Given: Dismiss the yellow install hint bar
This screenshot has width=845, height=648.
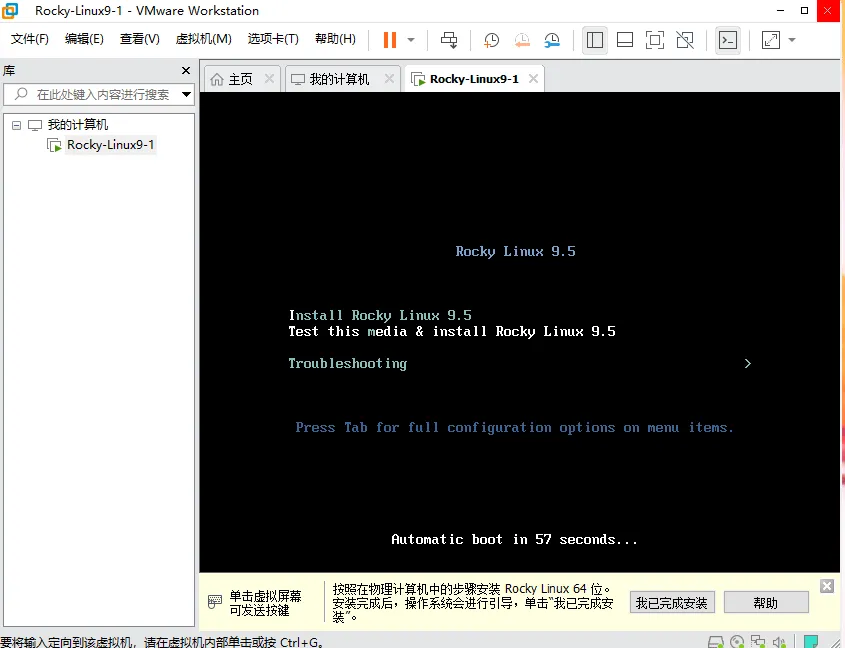Looking at the screenshot, I should 827,586.
